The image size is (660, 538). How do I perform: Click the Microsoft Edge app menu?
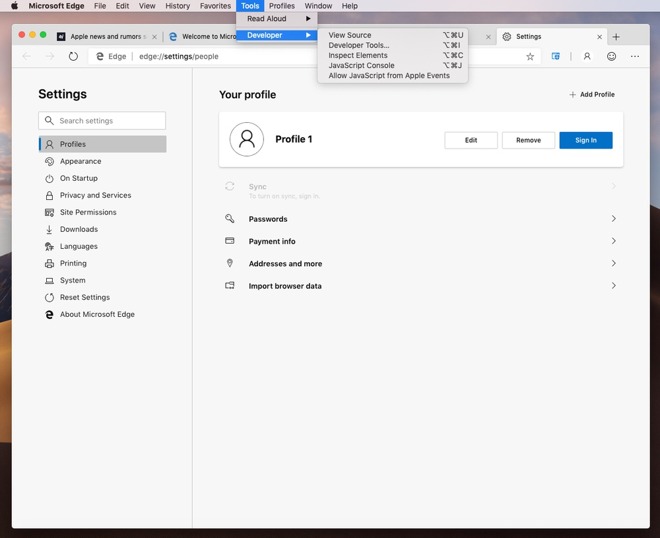point(56,6)
